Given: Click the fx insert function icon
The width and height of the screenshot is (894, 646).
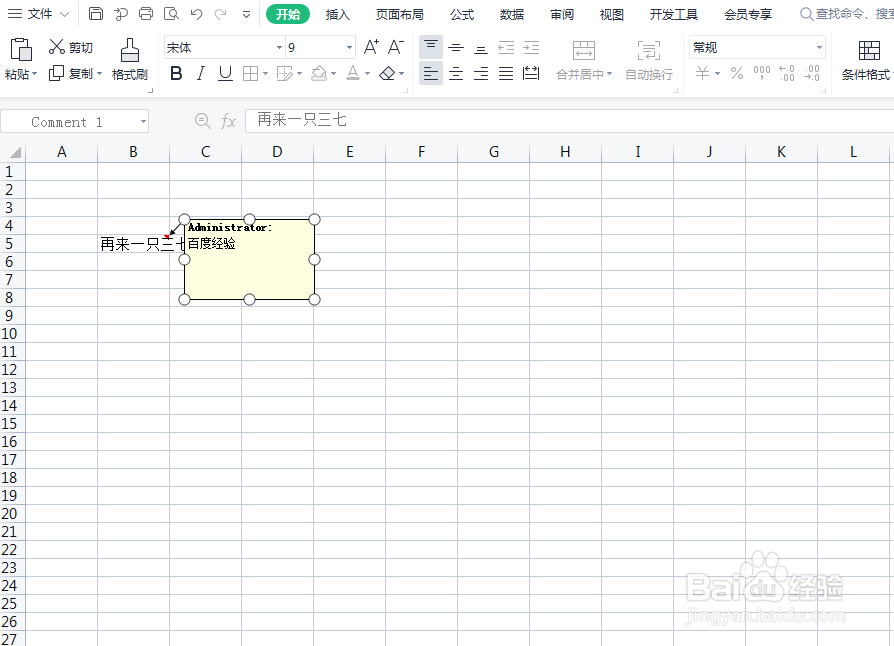Looking at the screenshot, I should click(x=228, y=121).
